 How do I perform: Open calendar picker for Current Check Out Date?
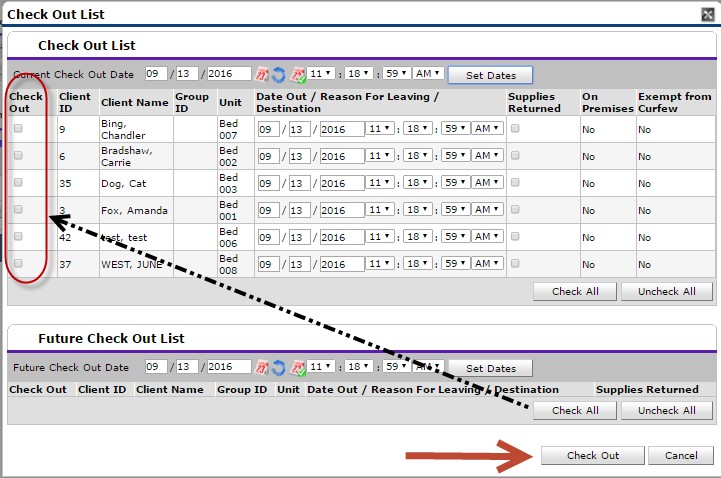click(262, 74)
